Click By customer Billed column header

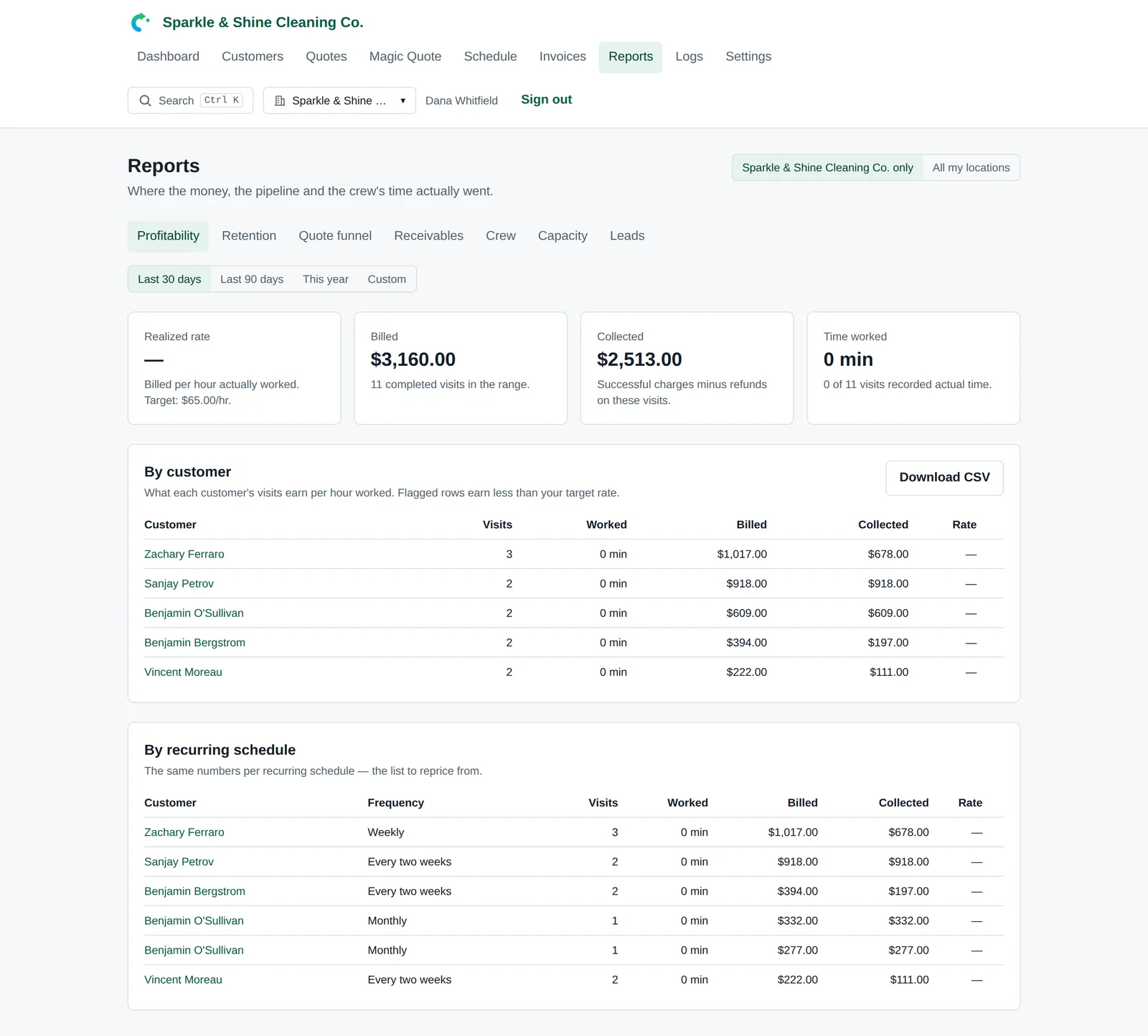[x=751, y=524]
